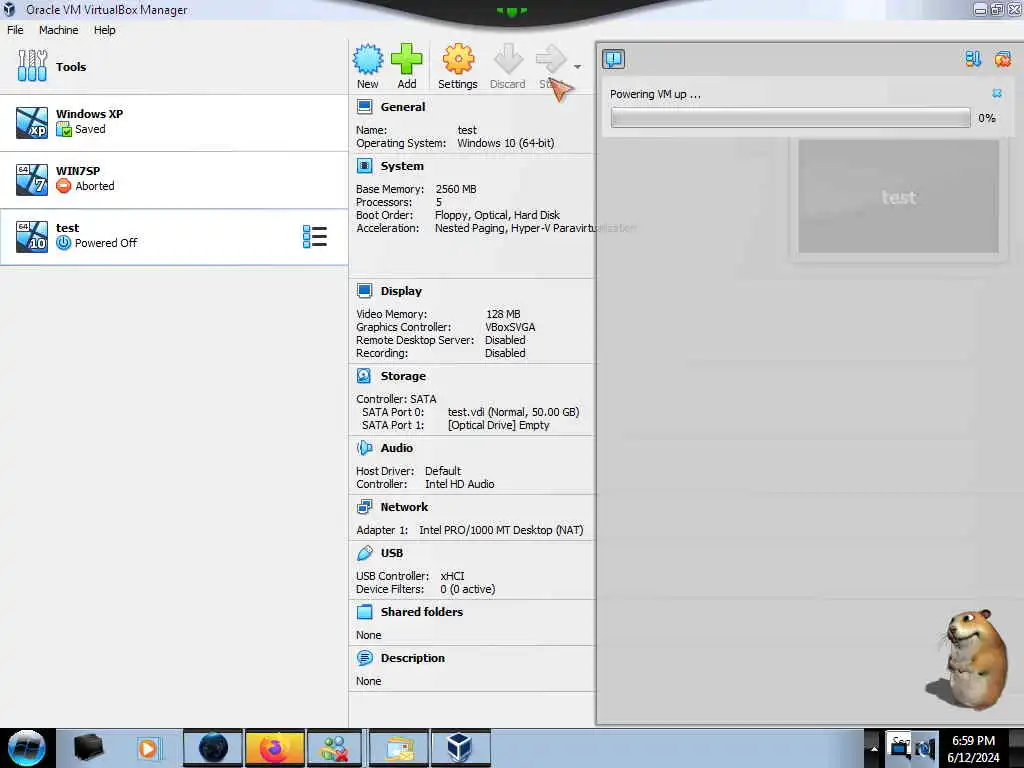The height and width of the screenshot is (768, 1024).
Task: Click the green Add machine icon
Action: [x=406, y=59]
